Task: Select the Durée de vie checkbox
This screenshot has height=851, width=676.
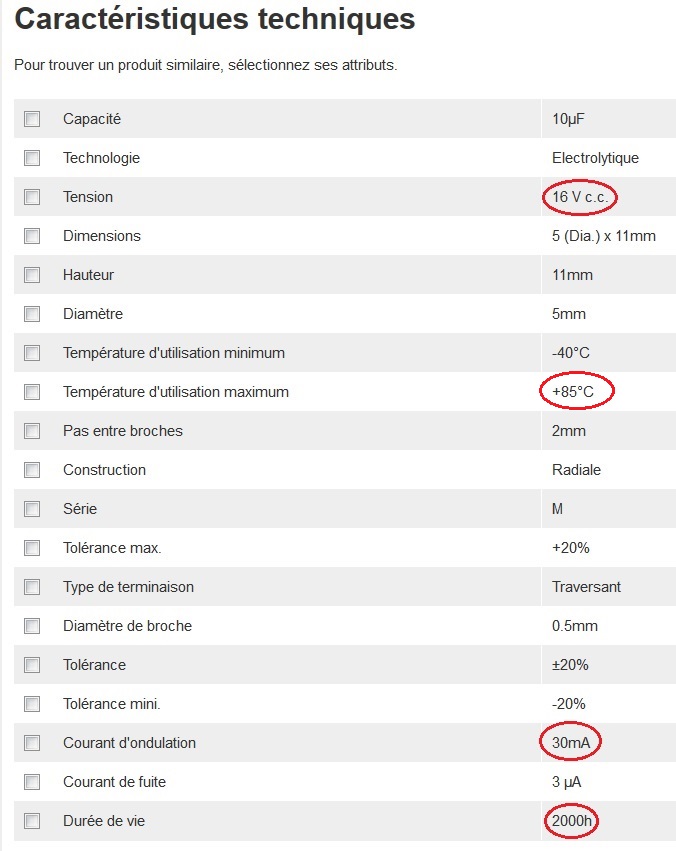Action: pos(32,821)
